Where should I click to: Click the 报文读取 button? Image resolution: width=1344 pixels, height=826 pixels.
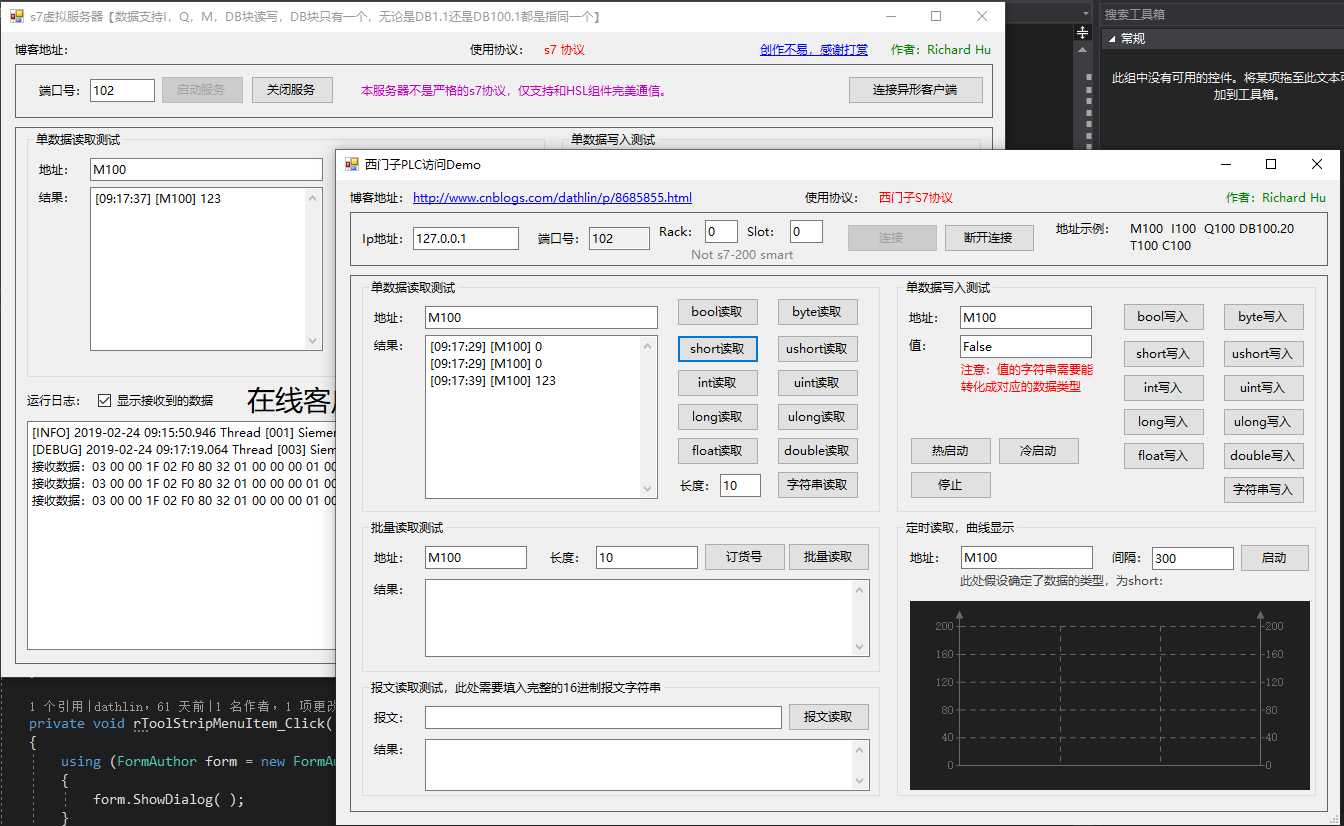[828, 717]
